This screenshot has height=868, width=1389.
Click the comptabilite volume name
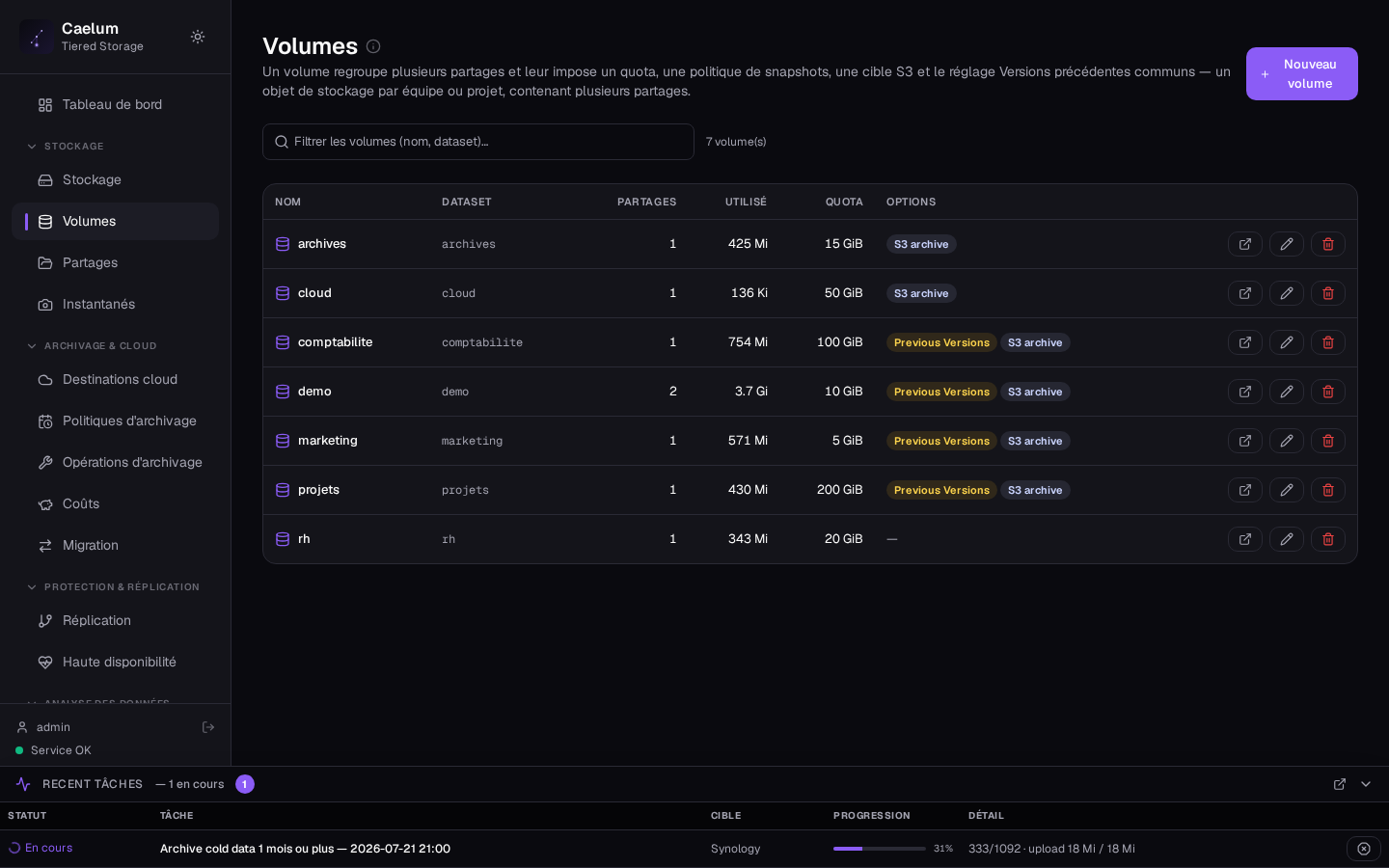335,342
